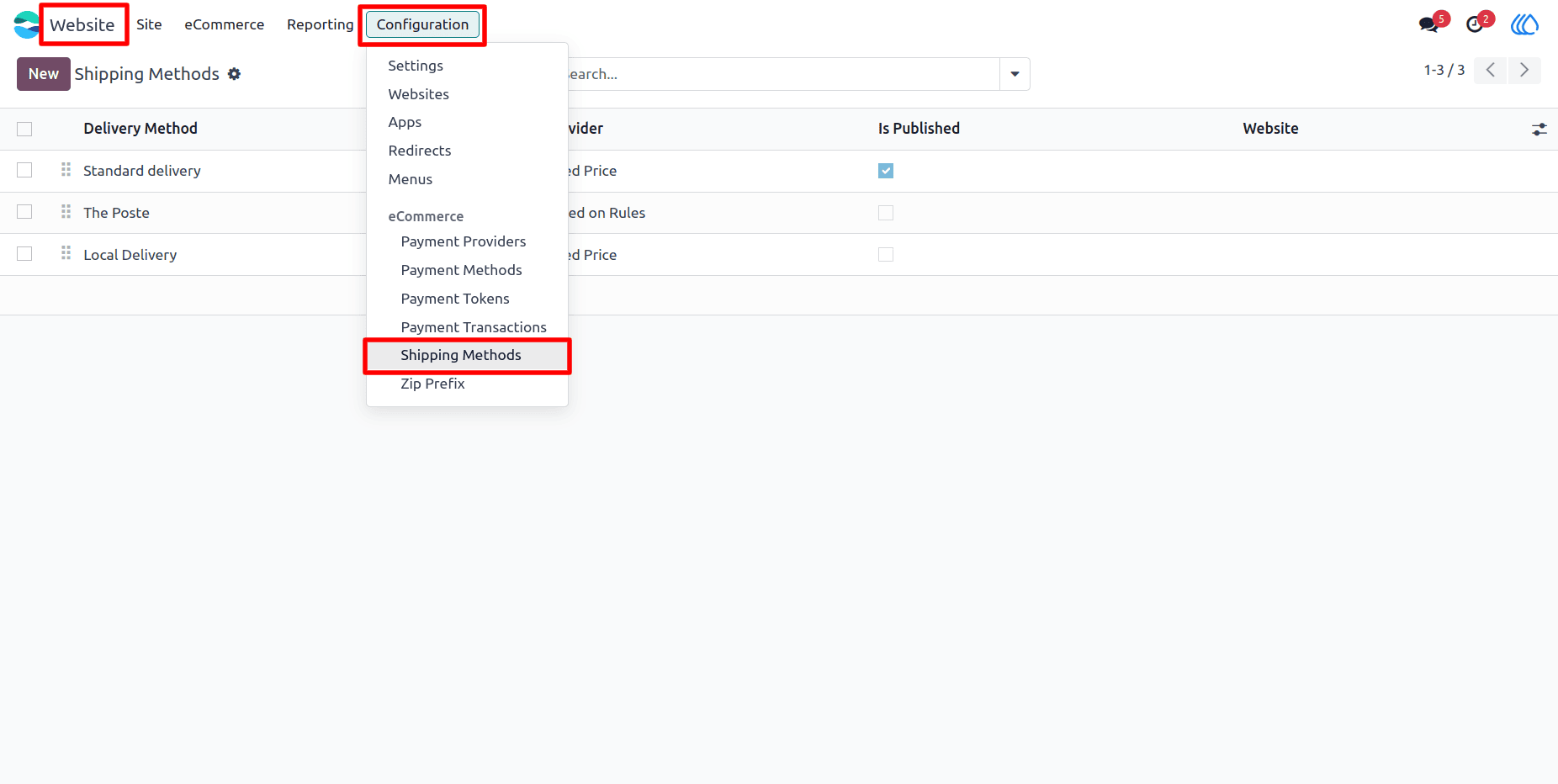
Task: Toggle Is Published for The Poste
Action: [x=886, y=213]
